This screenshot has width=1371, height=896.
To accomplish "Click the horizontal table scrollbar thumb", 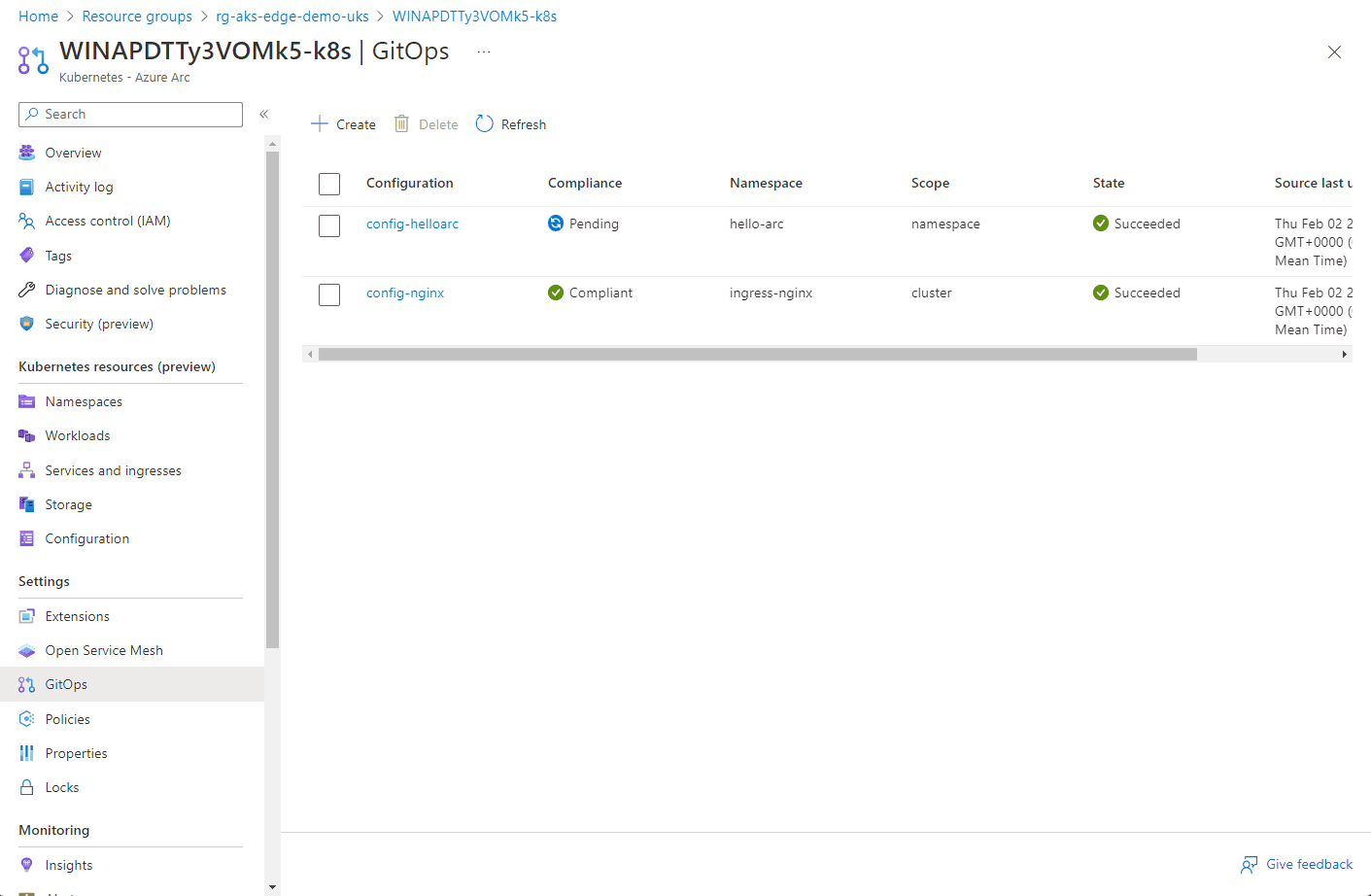I will (758, 355).
